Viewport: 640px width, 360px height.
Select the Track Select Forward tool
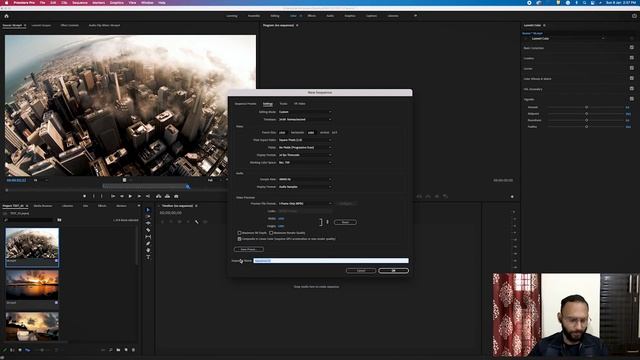click(x=148, y=217)
